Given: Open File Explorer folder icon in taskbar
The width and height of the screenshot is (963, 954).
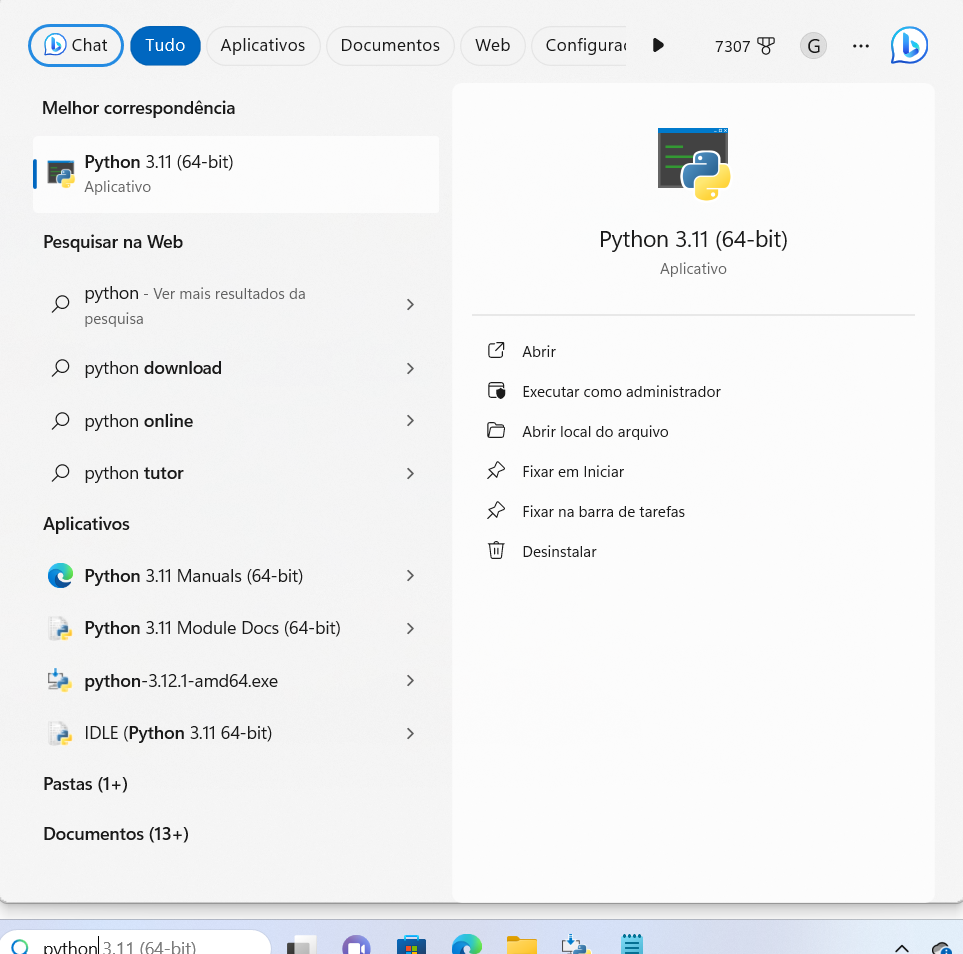Looking at the screenshot, I should [521, 945].
